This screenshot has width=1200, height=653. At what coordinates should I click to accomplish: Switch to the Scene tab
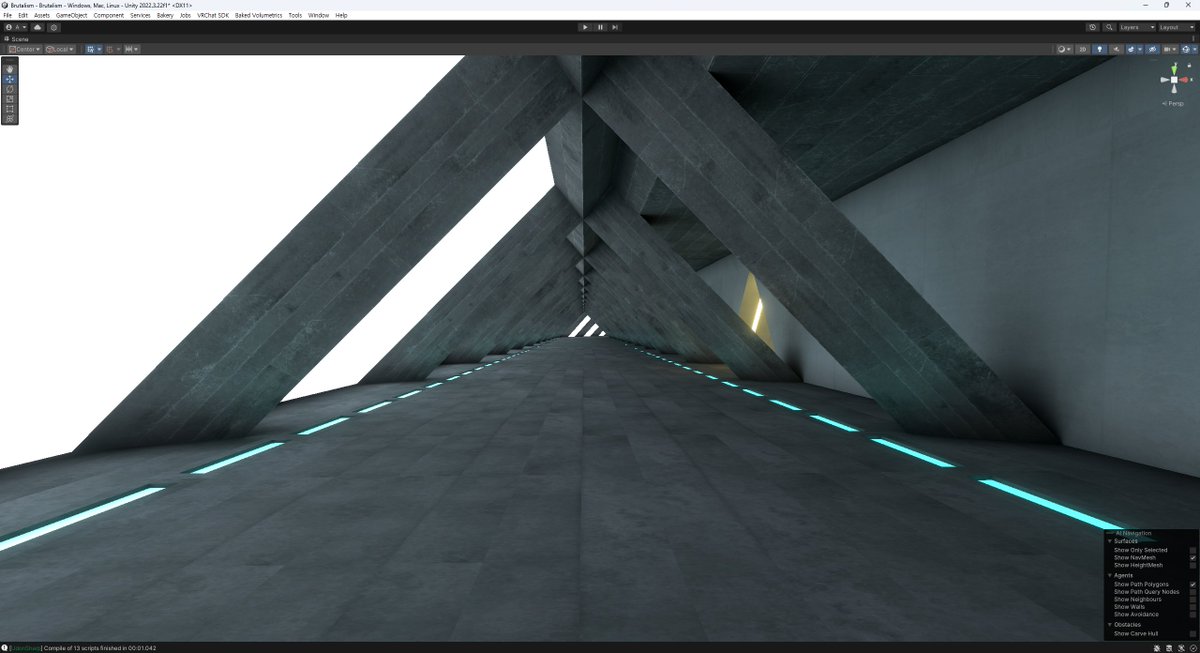pos(17,38)
